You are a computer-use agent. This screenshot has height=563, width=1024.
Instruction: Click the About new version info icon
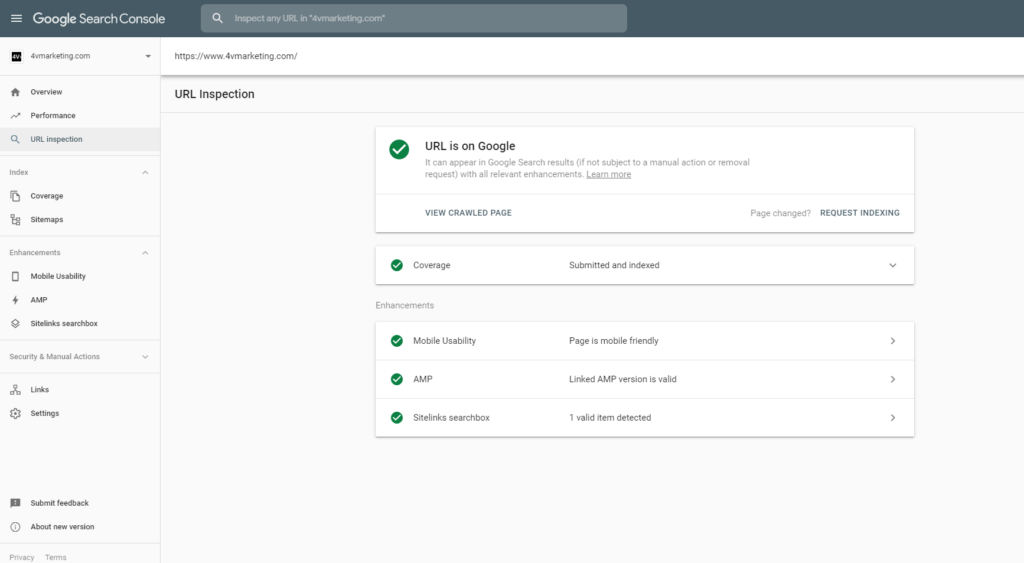[x=15, y=527]
